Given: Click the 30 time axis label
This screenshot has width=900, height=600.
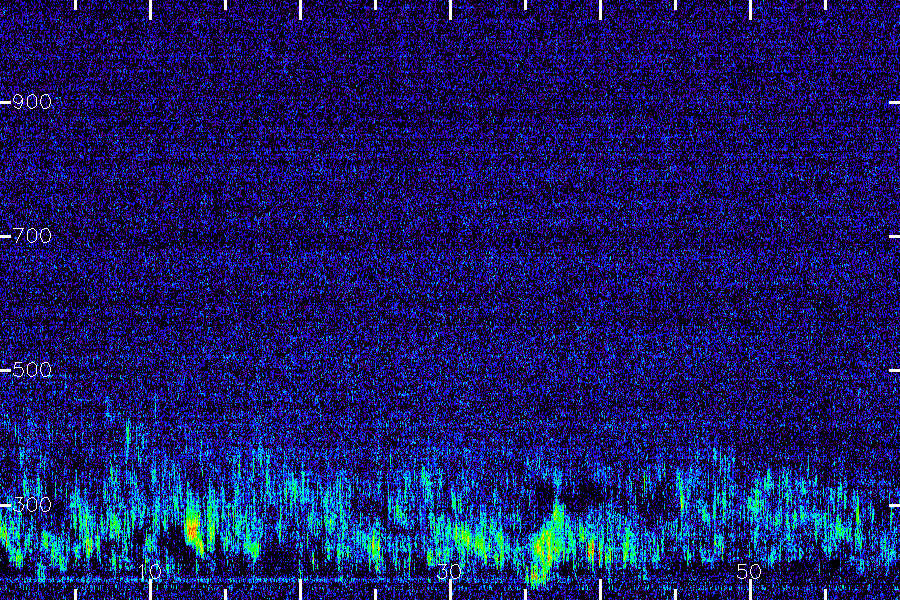Looking at the screenshot, I should point(449,571).
